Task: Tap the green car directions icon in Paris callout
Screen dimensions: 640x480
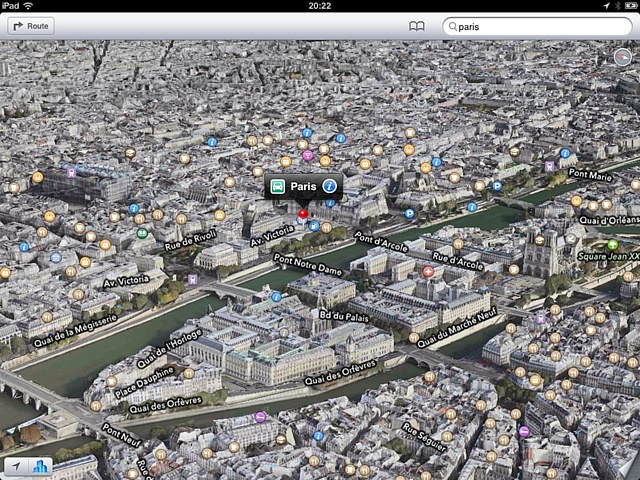Action: click(278, 187)
